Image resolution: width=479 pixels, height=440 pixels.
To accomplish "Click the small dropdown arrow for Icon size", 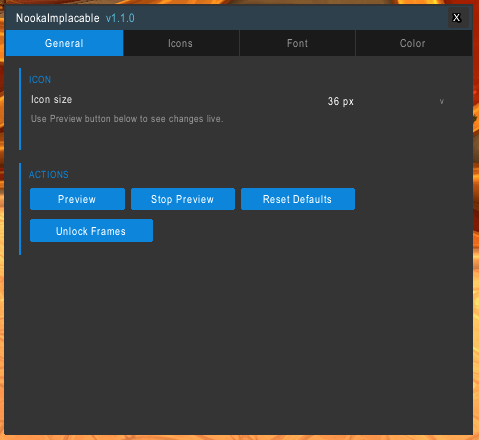I will tap(442, 101).
